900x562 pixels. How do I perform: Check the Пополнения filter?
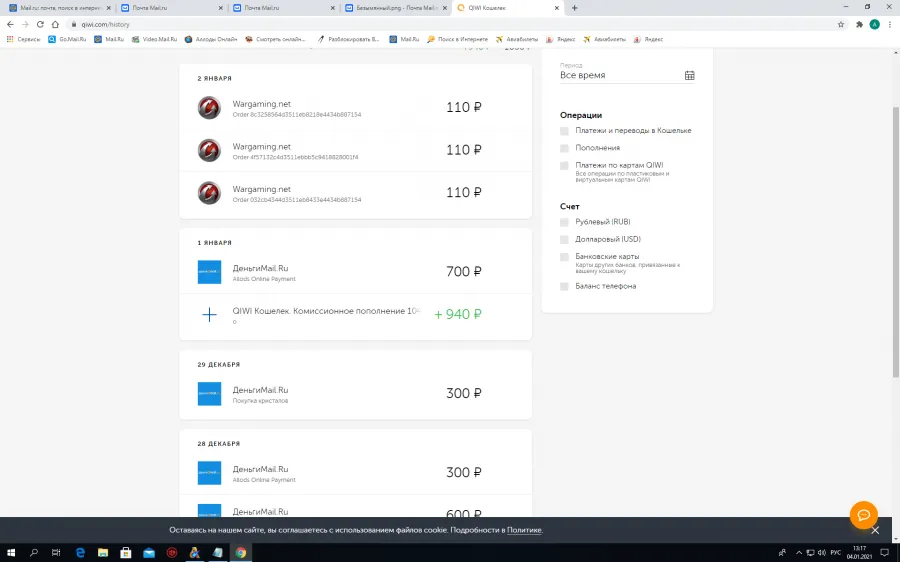564,148
